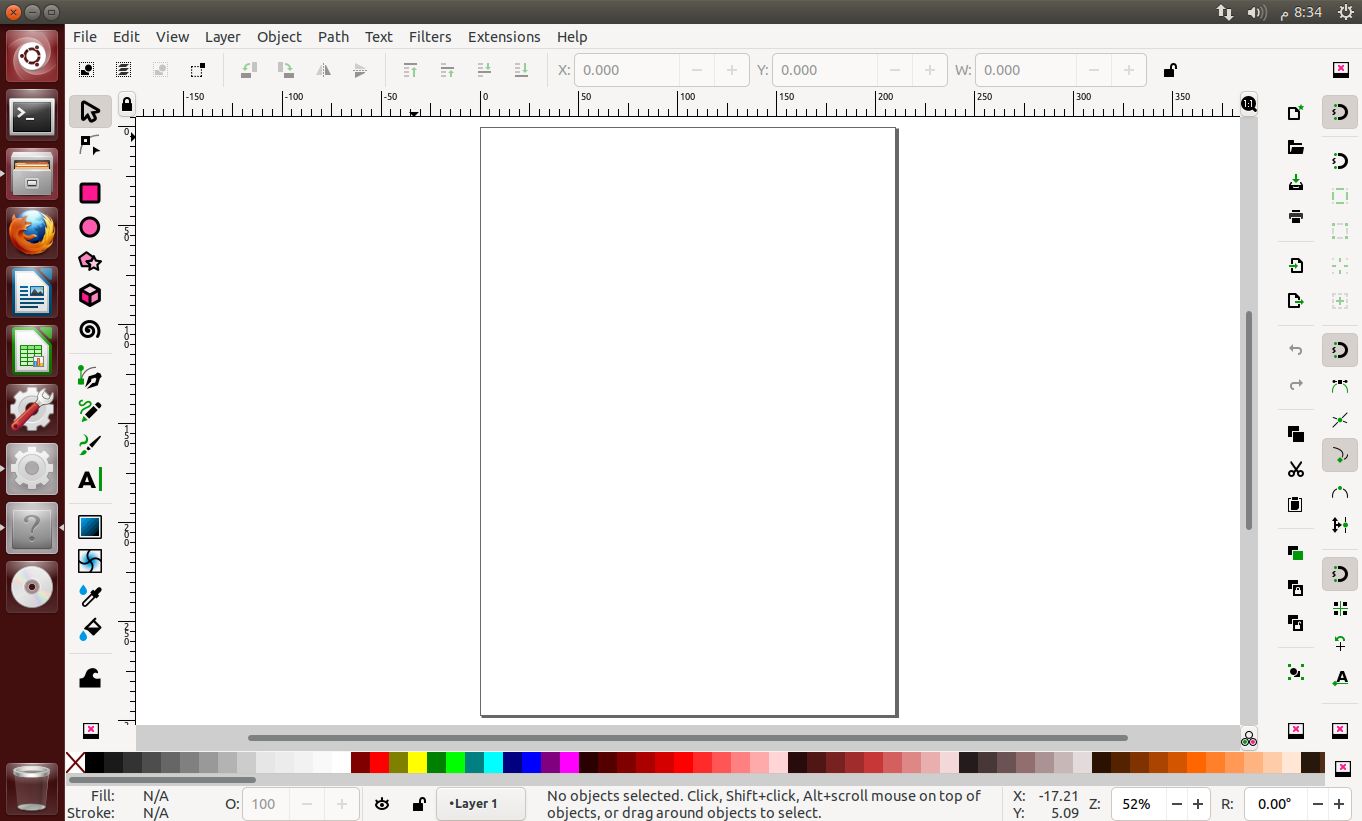
Task: Select the Dropper color picker tool
Action: click(90, 595)
